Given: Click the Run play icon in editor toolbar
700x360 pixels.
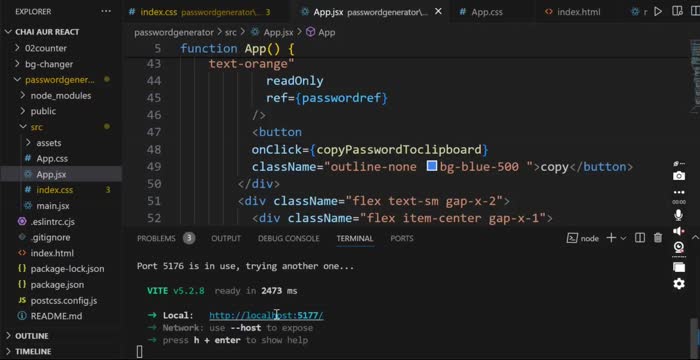Looking at the screenshot, I should tap(658, 12).
